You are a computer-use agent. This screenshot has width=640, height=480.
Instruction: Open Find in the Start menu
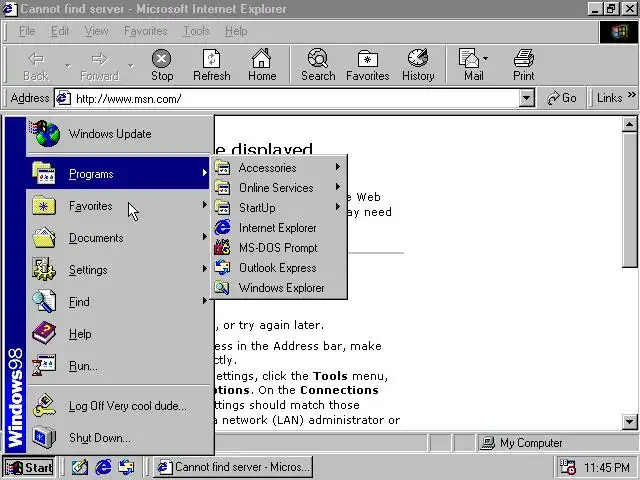coord(118,302)
